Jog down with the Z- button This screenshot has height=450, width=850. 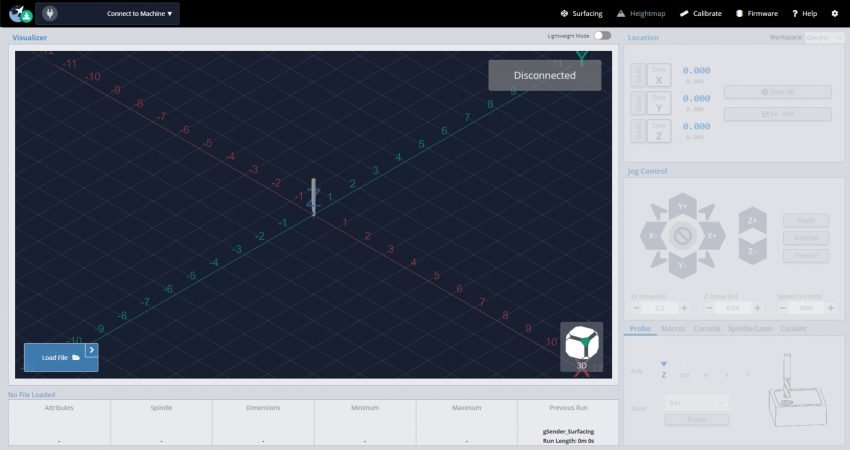753,250
